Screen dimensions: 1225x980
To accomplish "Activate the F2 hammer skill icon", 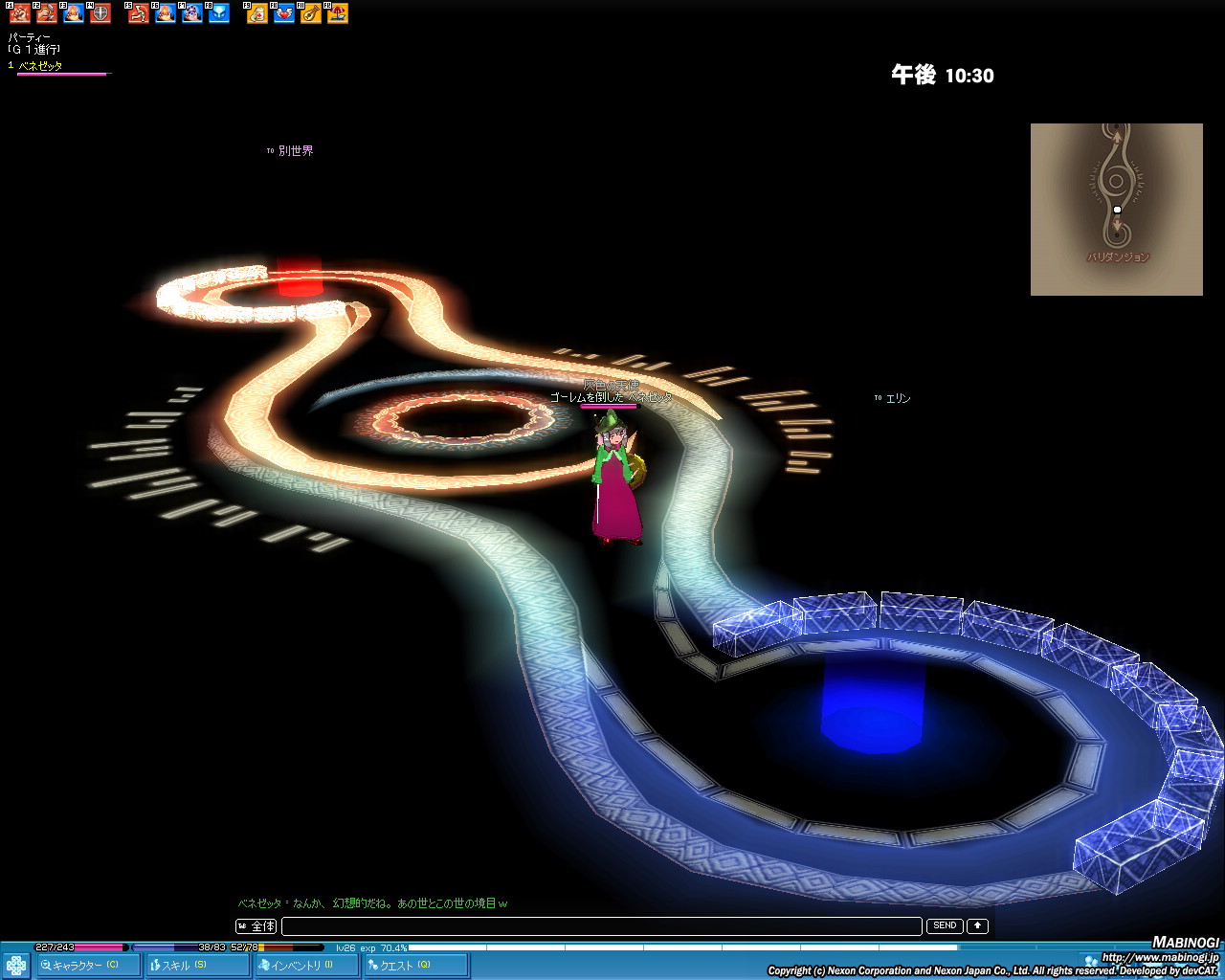I will (46, 13).
